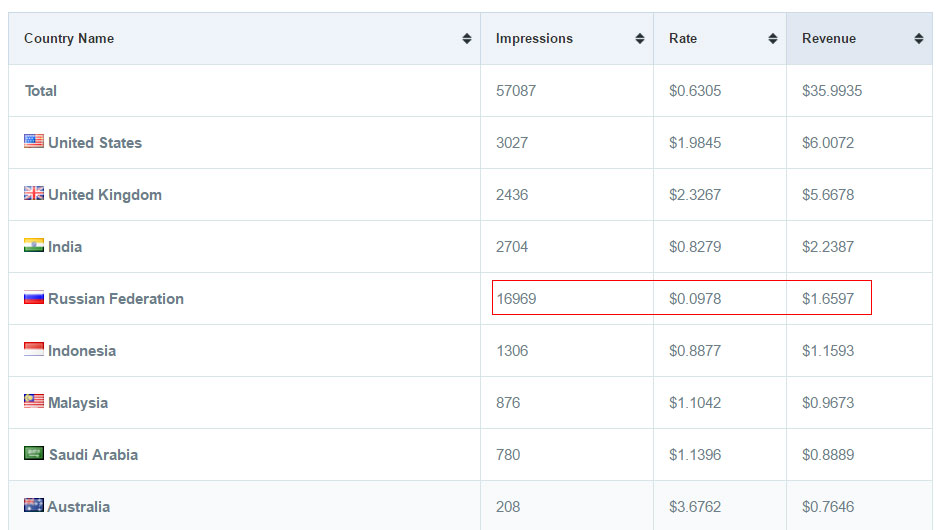Toggle Rate column sort arrows

[x=773, y=39]
